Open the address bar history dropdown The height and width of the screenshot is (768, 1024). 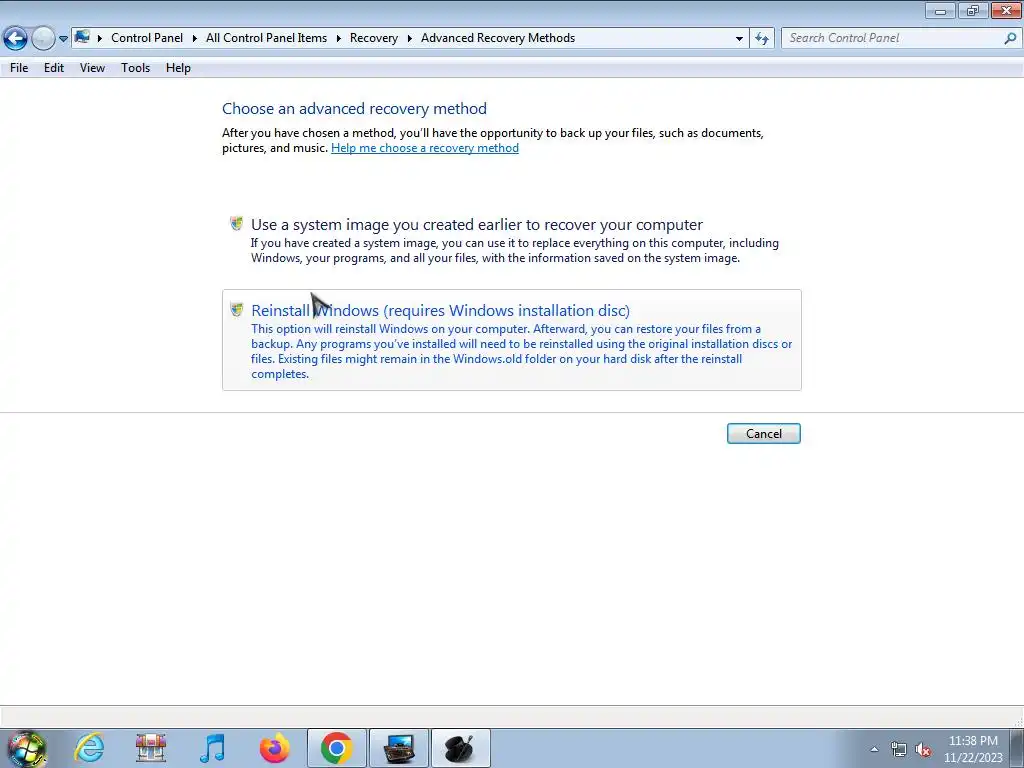point(739,39)
